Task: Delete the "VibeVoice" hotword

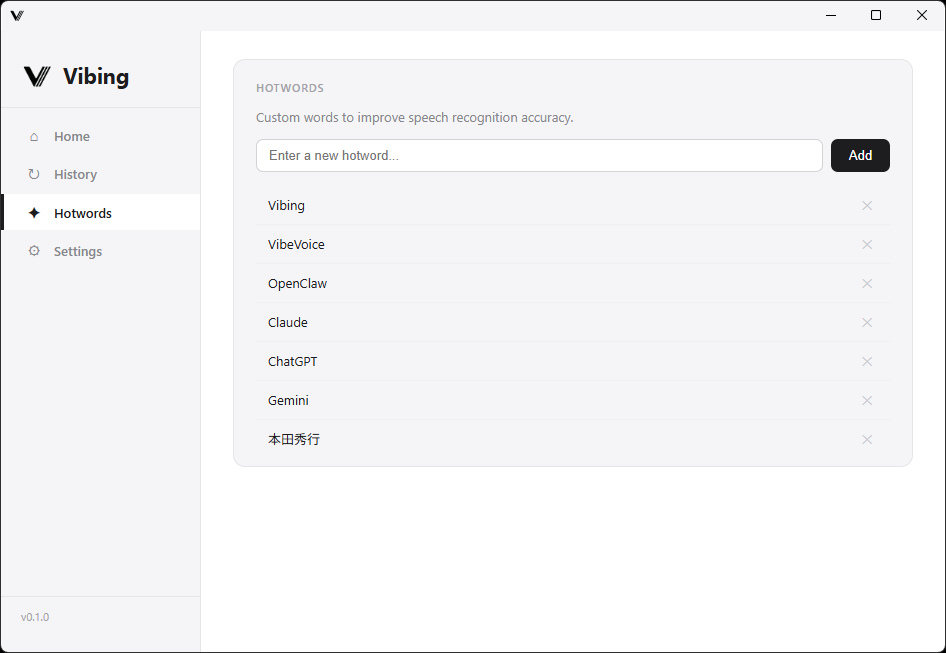Action: [867, 244]
